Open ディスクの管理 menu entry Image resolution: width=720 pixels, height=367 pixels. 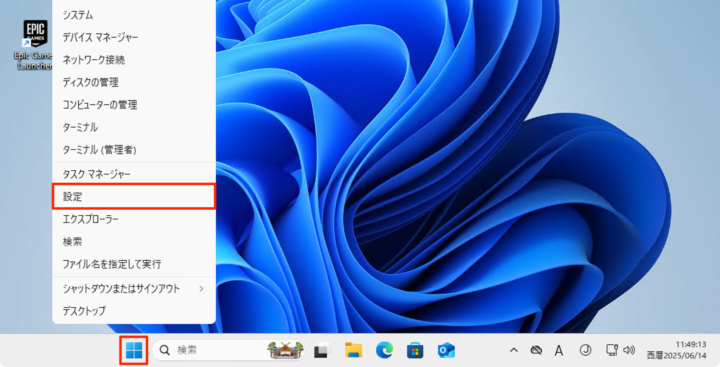tap(134, 83)
